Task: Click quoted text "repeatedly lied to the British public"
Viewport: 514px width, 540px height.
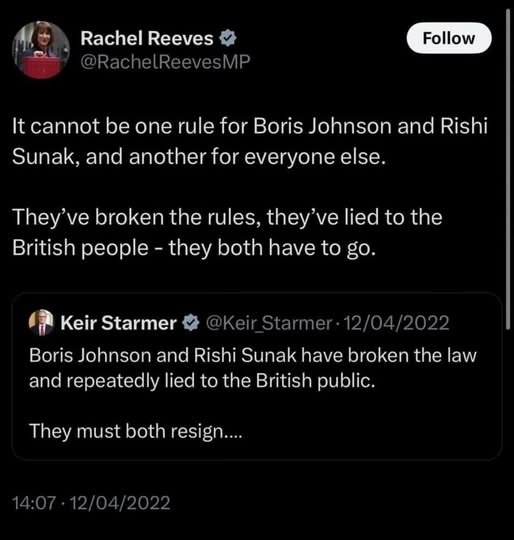Action: (220, 381)
